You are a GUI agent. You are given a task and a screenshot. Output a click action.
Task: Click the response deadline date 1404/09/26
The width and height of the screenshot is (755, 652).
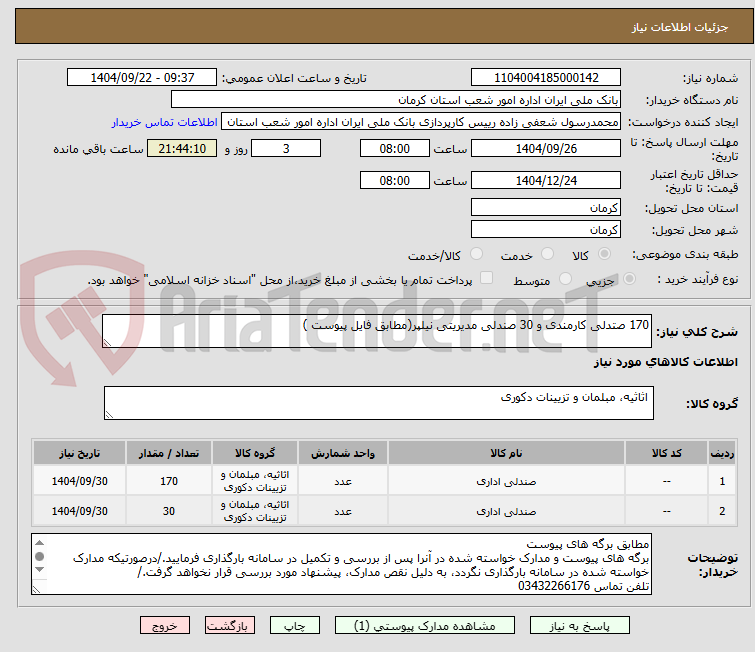[546, 148]
